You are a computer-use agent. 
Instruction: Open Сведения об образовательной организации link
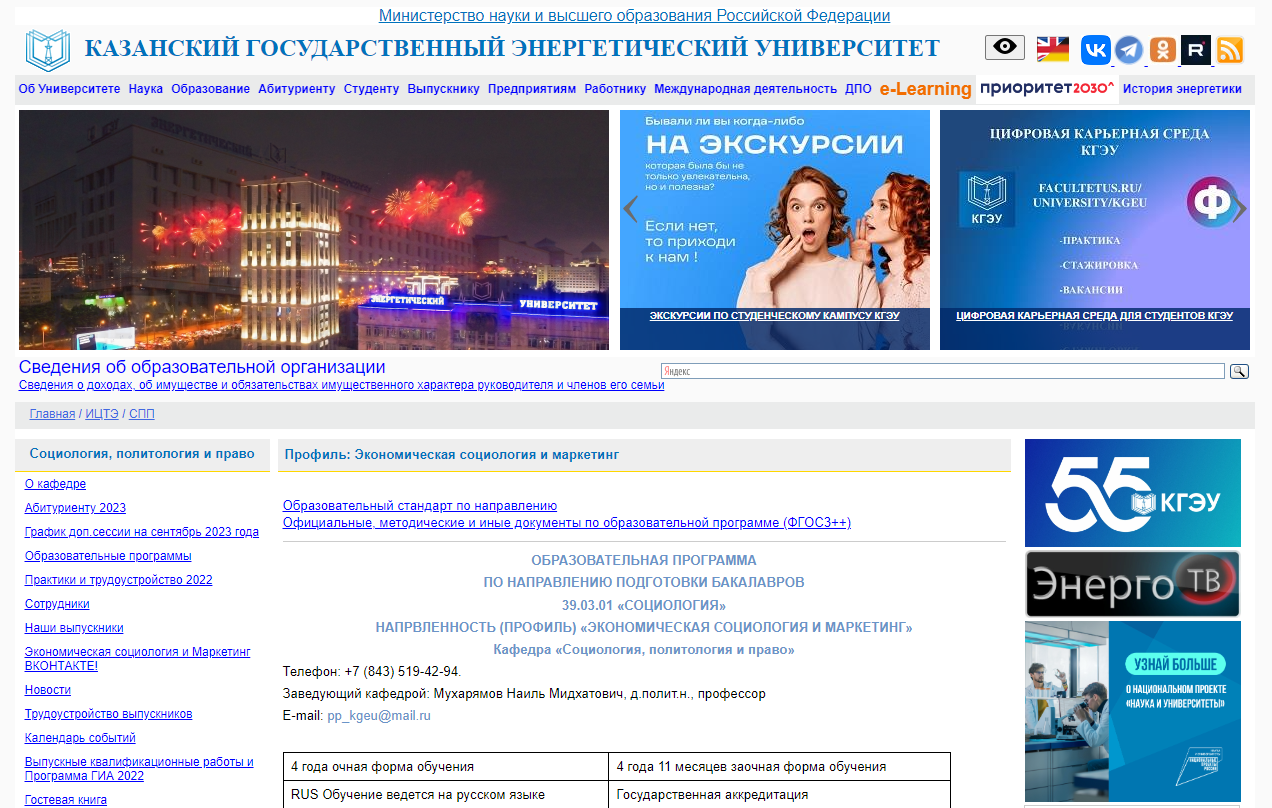[202, 367]
